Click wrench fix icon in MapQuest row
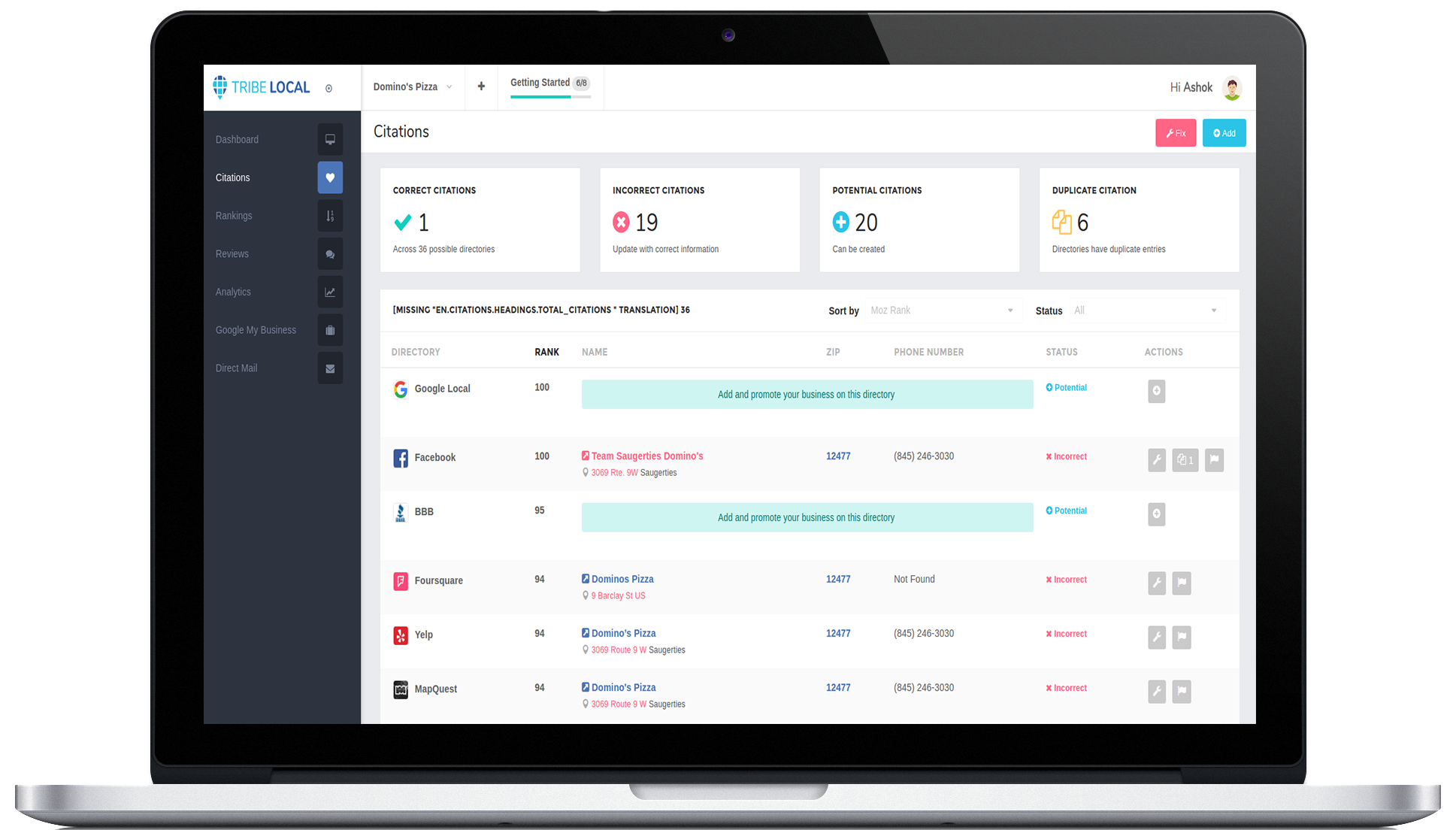 (x=1157, y=692)
